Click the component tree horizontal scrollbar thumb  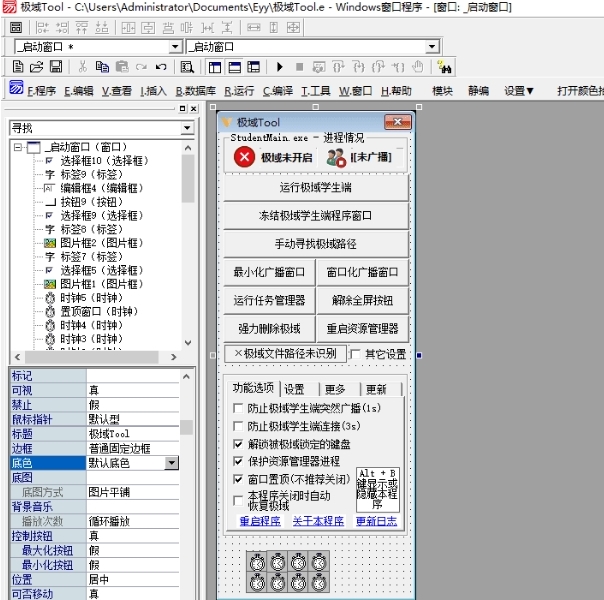tap(91, 357)
